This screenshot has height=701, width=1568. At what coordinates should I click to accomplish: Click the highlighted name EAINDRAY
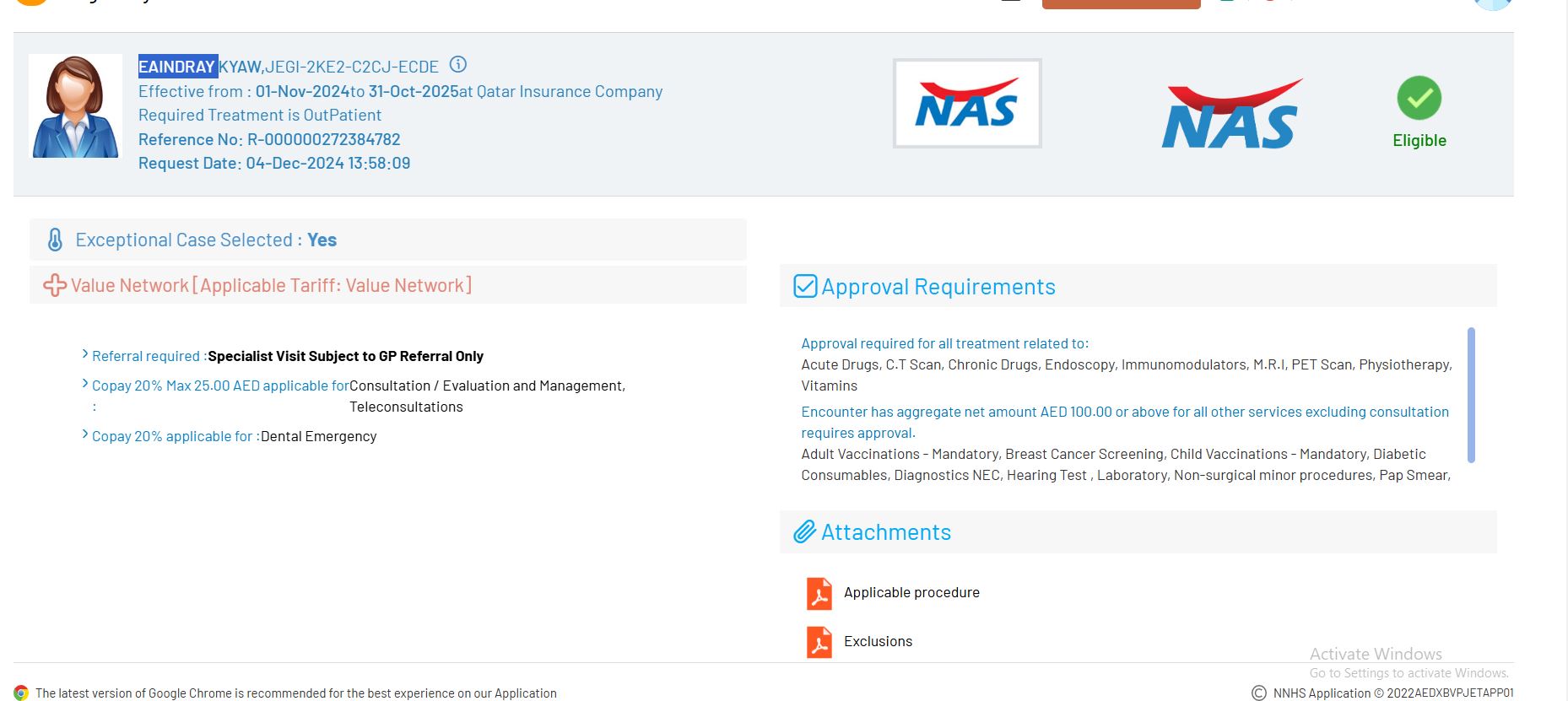(x=177, y=67)
